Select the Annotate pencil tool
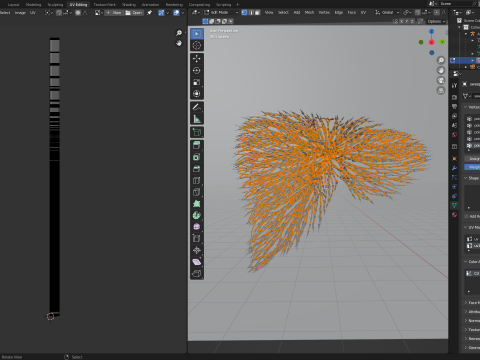 [x=197, y=107]
